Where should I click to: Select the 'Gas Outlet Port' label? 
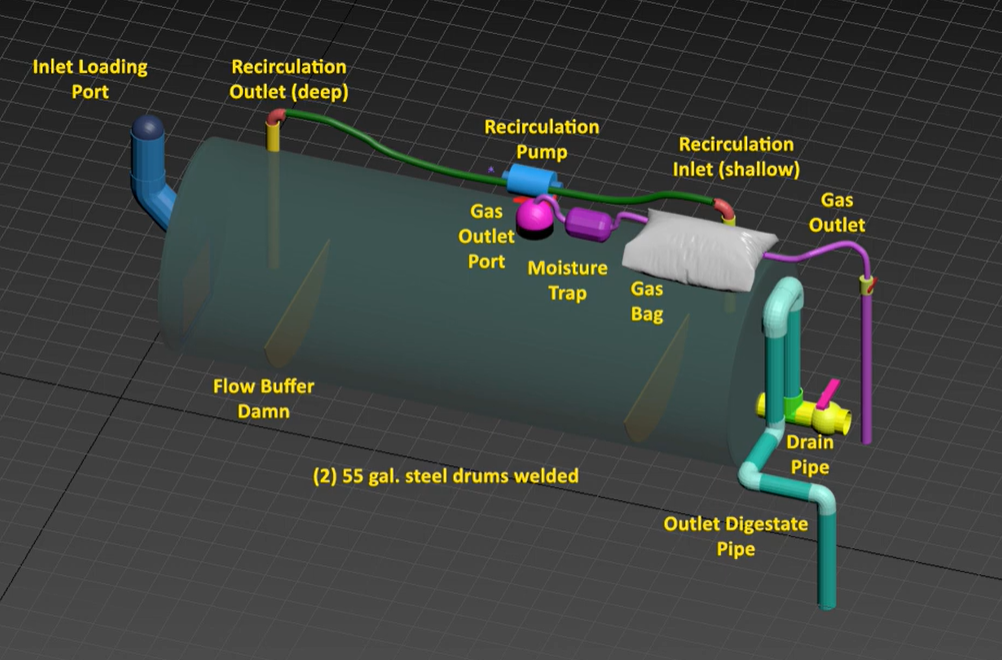click(486, 236)
